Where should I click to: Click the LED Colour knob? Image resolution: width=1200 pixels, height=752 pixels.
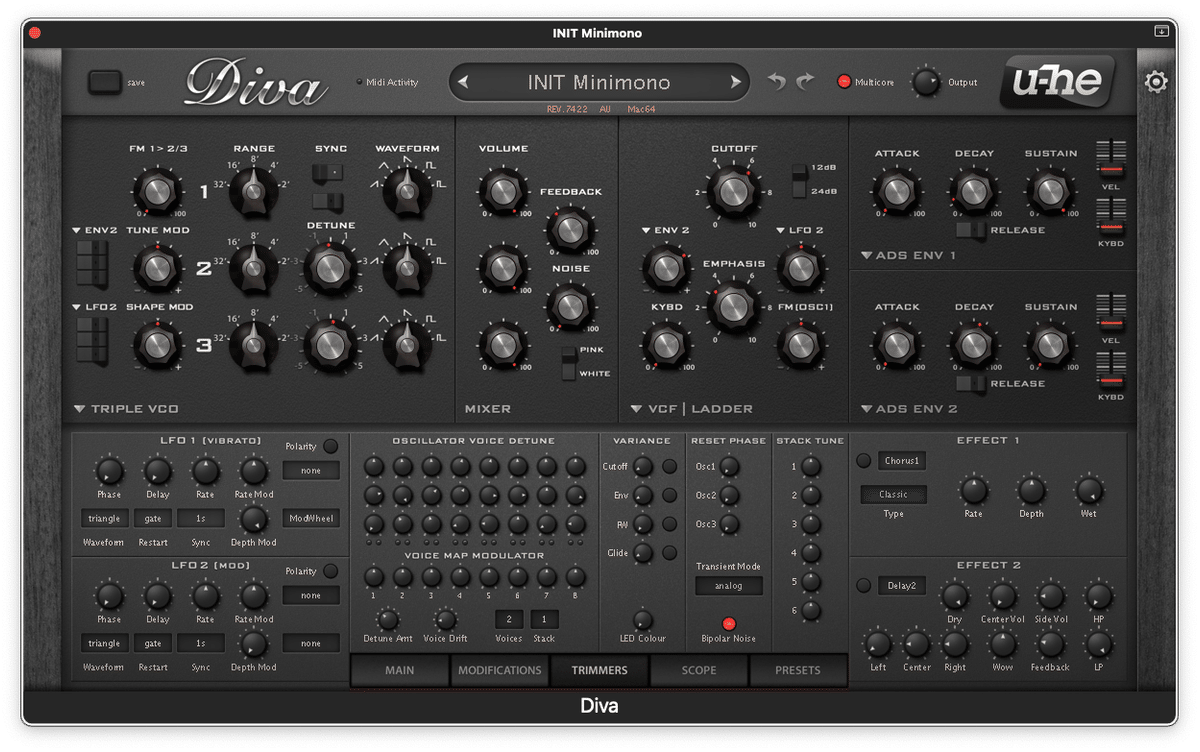643,620
